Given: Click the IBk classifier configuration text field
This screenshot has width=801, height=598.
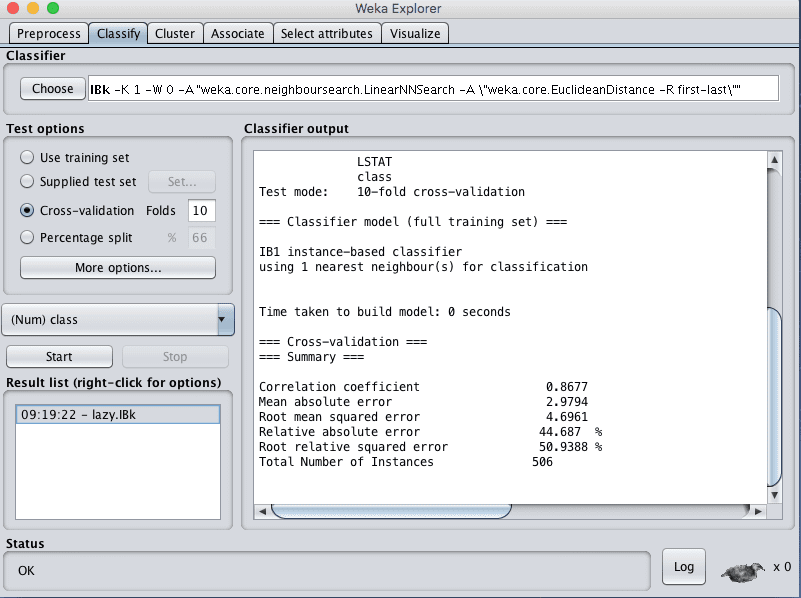Looking at the screenshot, I should pos(433,88).
